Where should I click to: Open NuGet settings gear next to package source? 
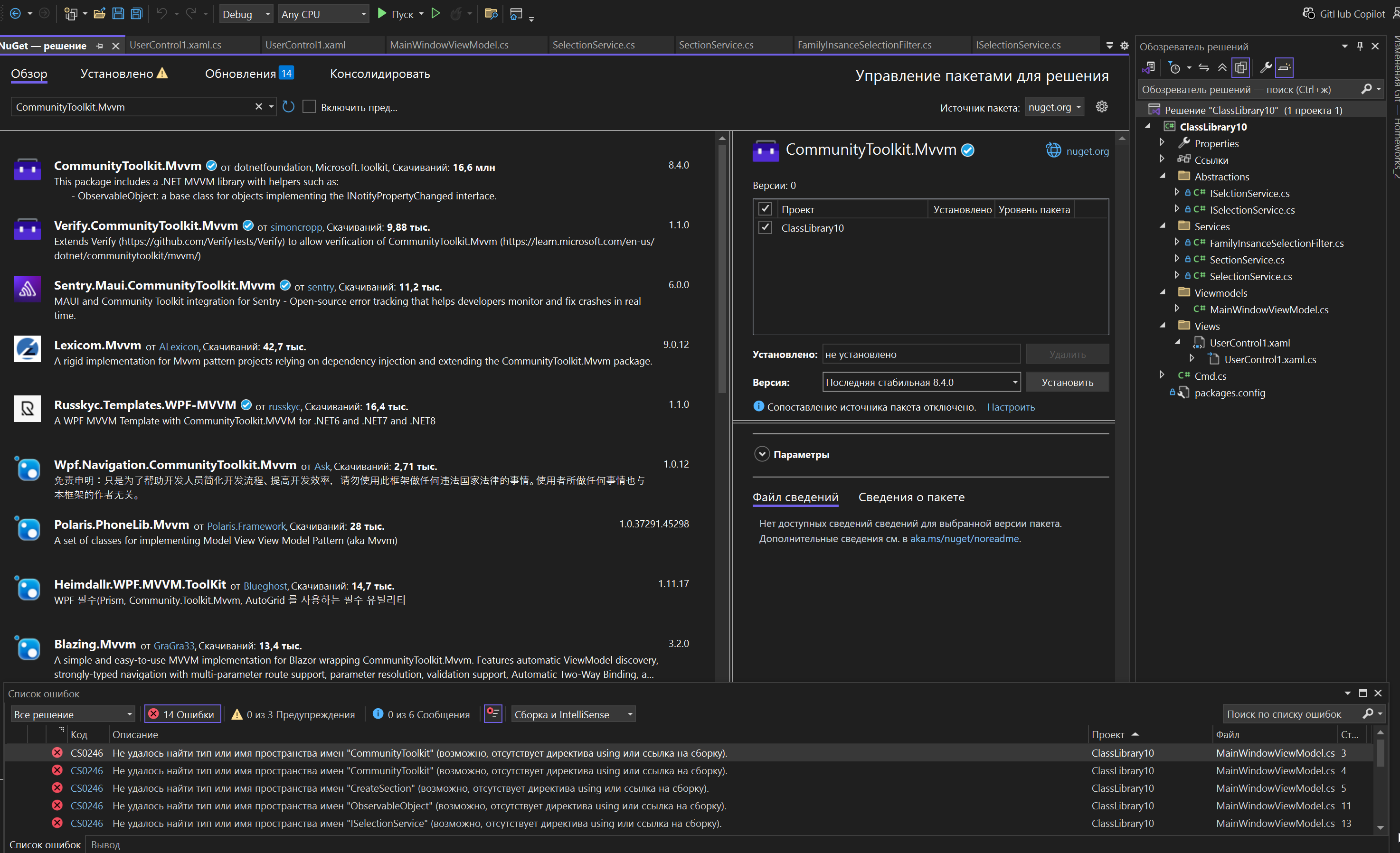tap(1102, 107)
